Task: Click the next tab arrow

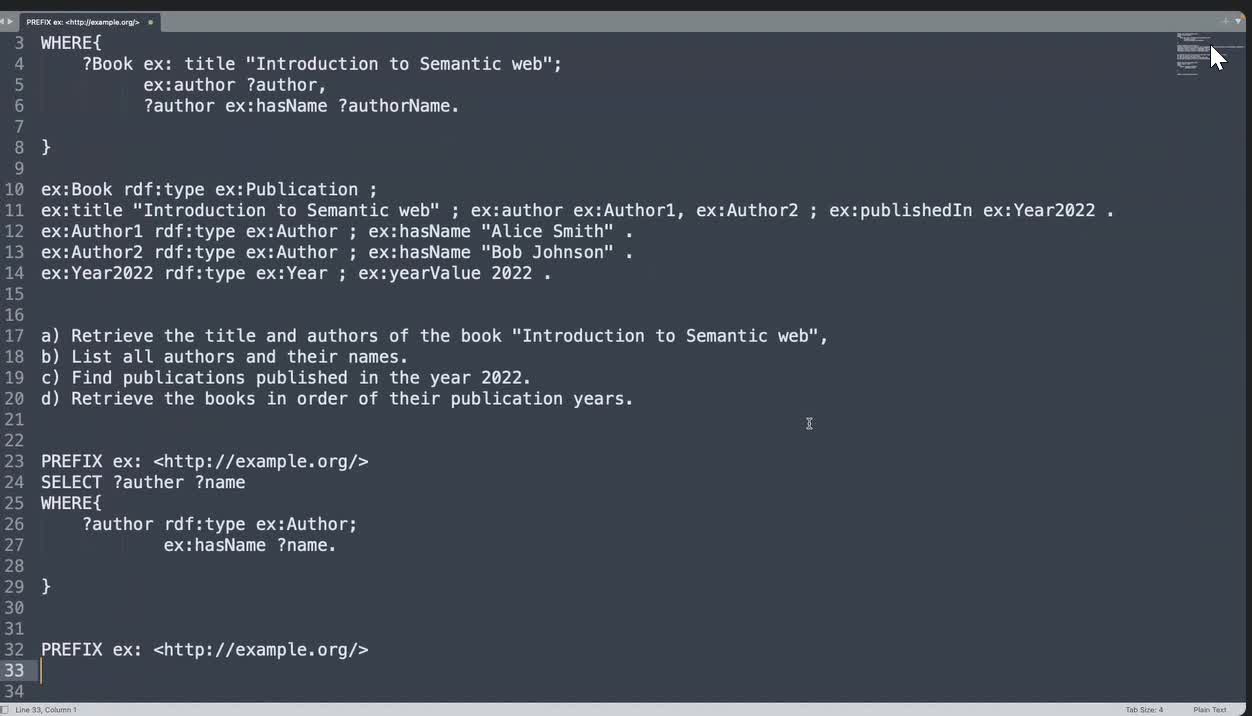Action: click(11, 21)
